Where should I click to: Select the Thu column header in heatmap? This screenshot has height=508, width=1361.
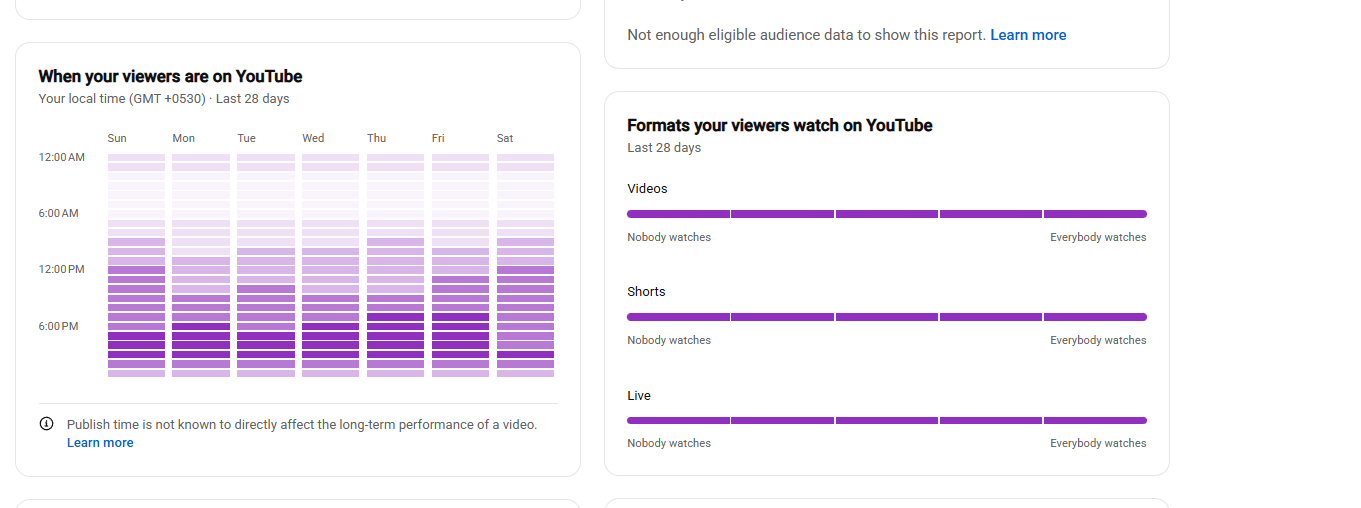coord(376,138)
